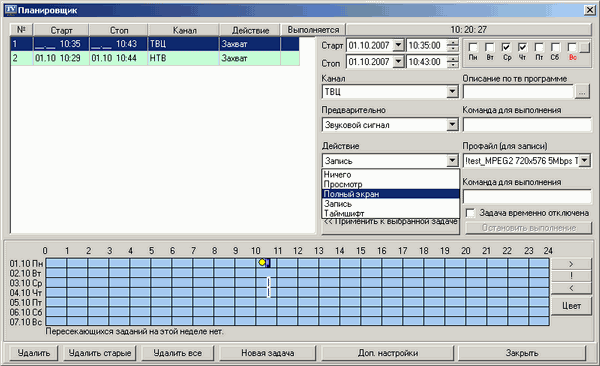Click the '!' current week button

point(571,276)
